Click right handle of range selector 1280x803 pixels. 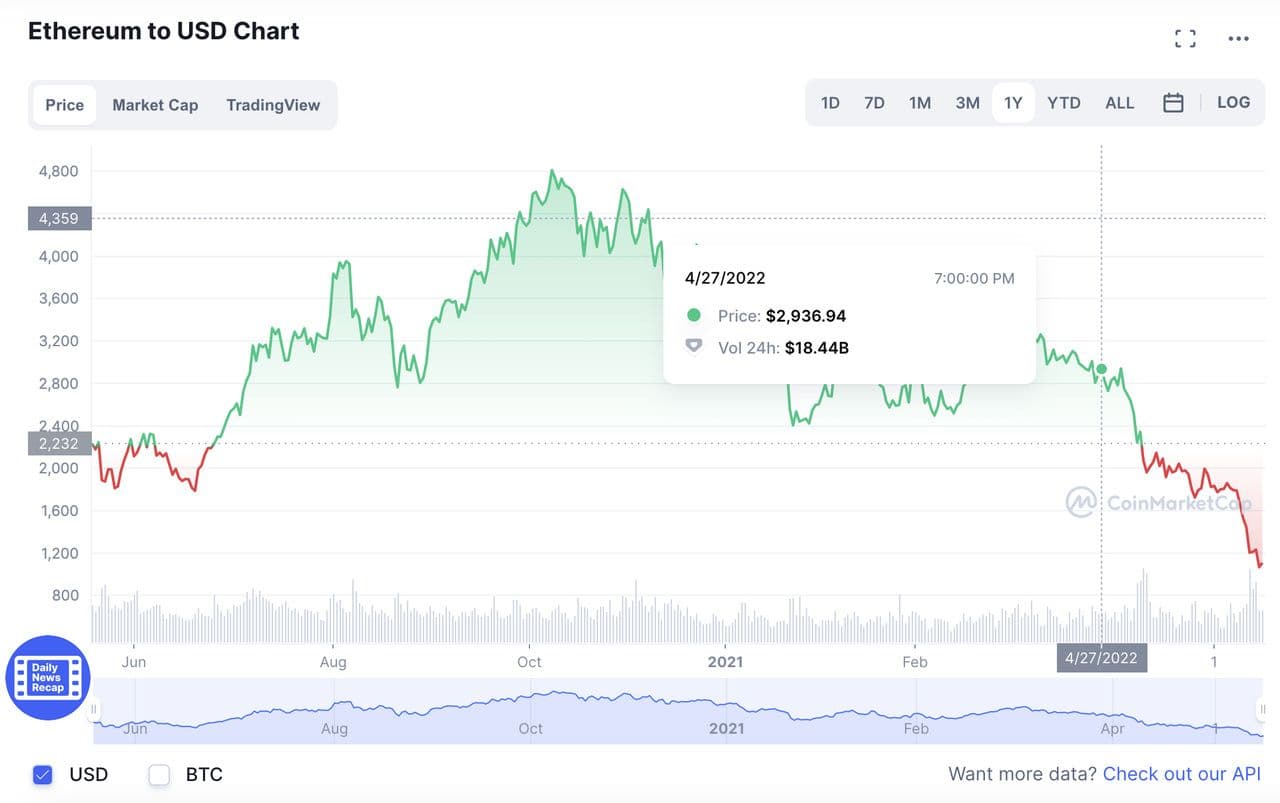[x=1262, y=710]
